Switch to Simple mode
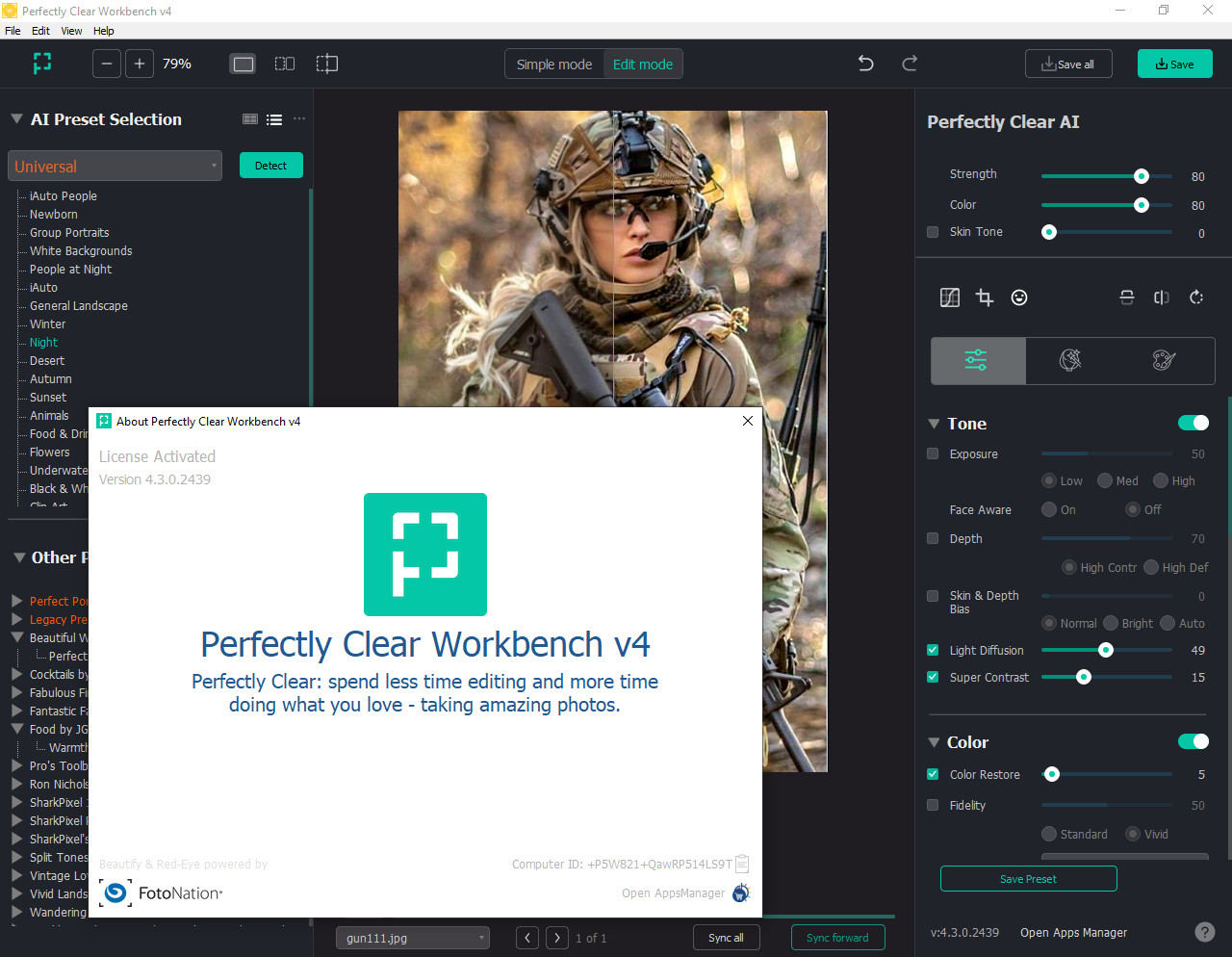The width and height of the screenshot is (1232, 957). click(x=554, y=64)
